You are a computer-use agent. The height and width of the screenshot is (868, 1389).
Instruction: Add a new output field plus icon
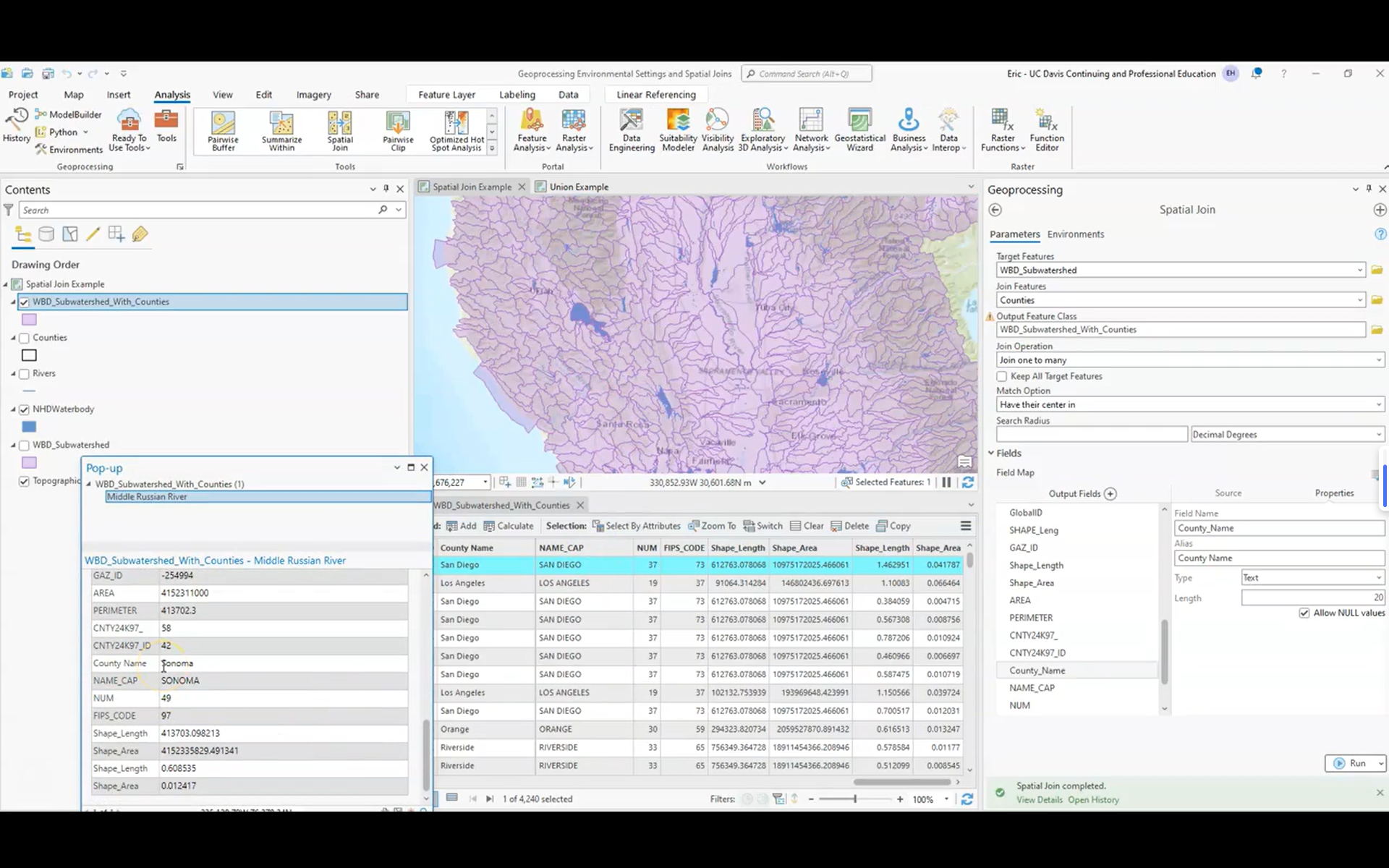coord(1110,494)
